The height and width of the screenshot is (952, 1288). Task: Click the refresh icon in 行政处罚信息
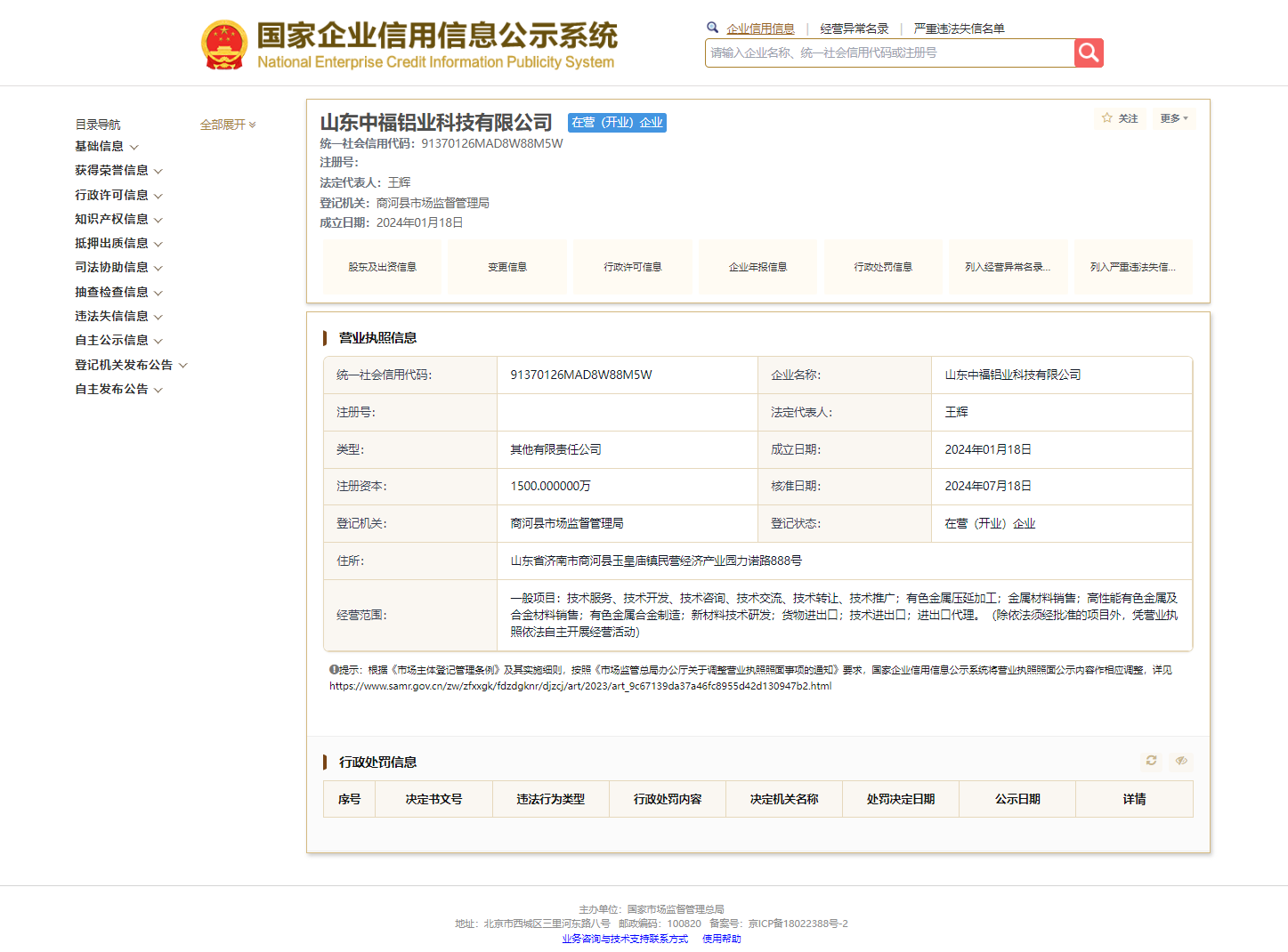(x=1151, y=761)
